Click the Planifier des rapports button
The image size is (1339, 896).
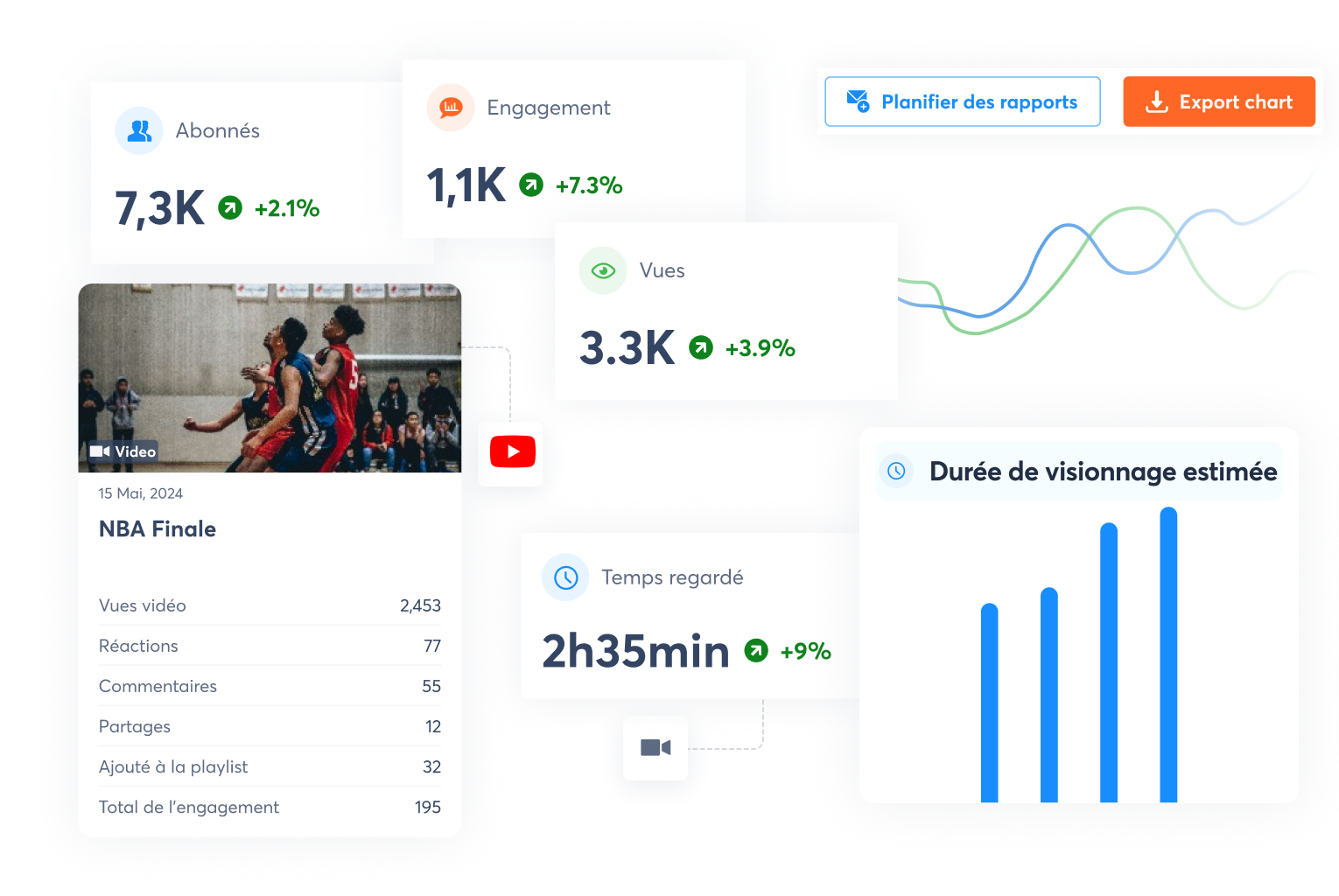pos(963,102)
